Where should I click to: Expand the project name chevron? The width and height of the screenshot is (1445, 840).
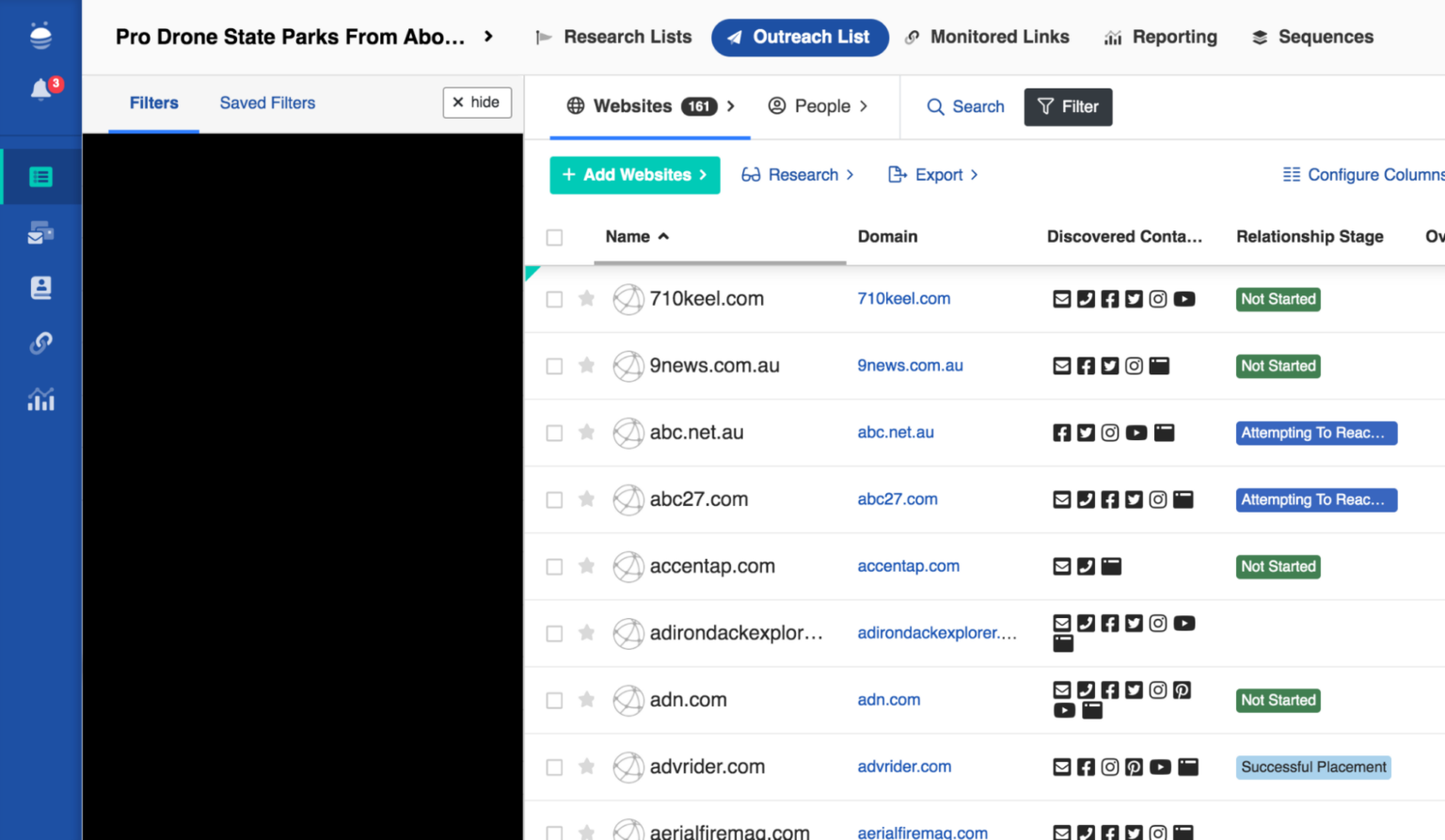click(487, 37)
